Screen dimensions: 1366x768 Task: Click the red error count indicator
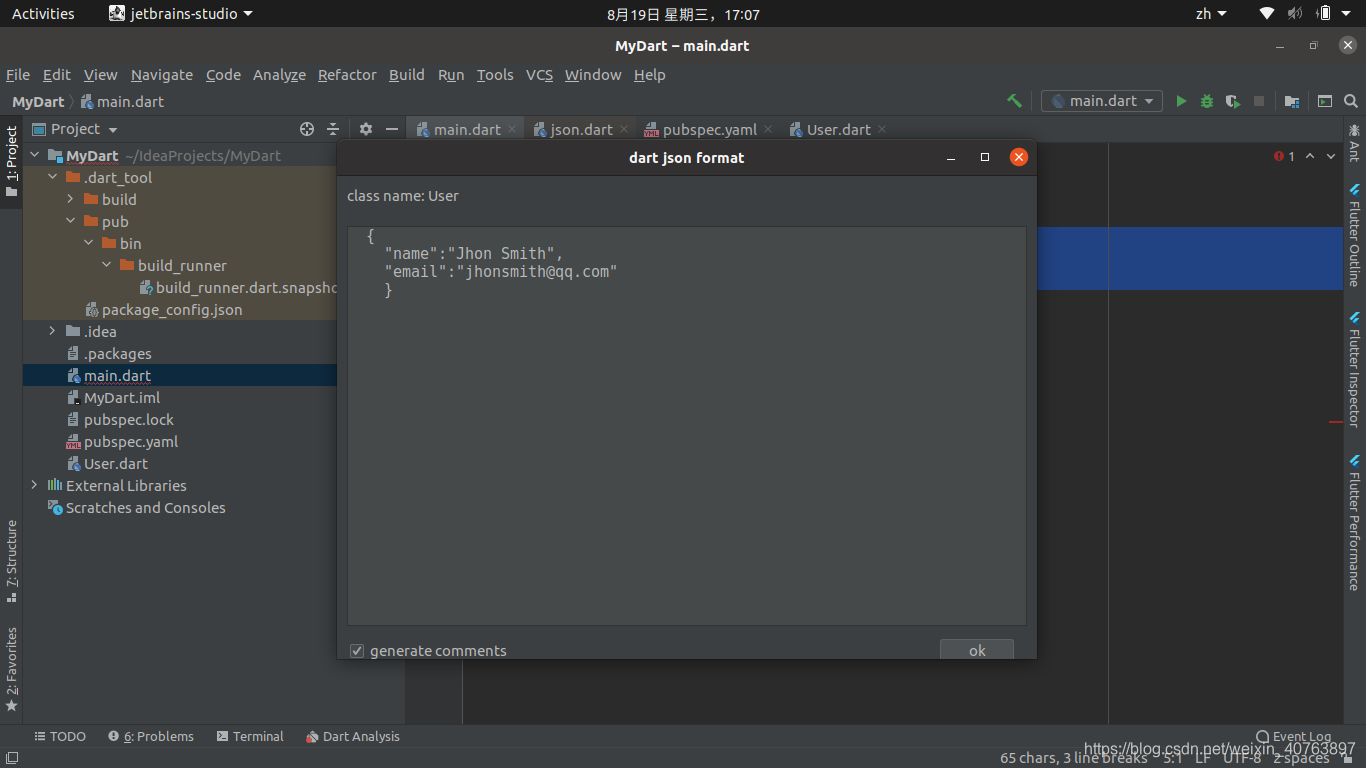(1285, 156)
